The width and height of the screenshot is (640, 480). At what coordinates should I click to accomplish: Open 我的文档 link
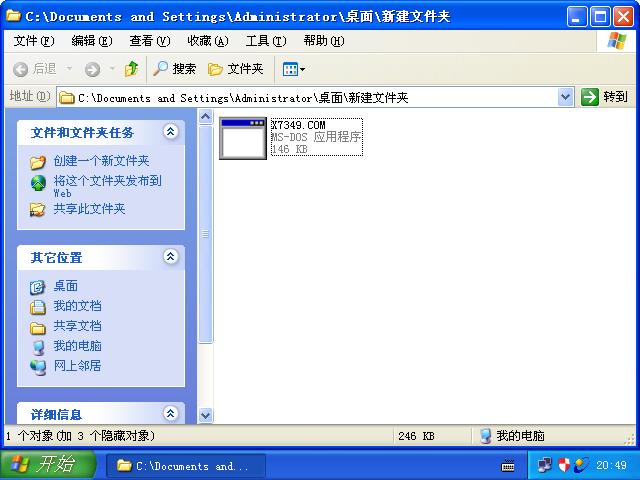pyautogui.click(x=78, y=306)
